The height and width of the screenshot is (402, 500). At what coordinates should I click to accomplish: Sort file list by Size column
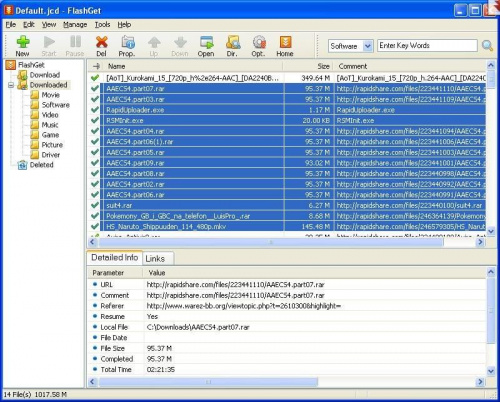308,66
